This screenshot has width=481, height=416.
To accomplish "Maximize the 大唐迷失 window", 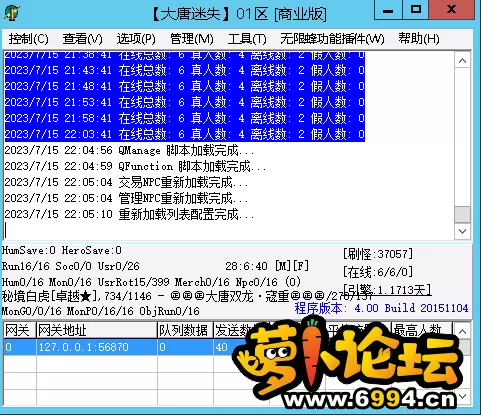I will (416, 10).
